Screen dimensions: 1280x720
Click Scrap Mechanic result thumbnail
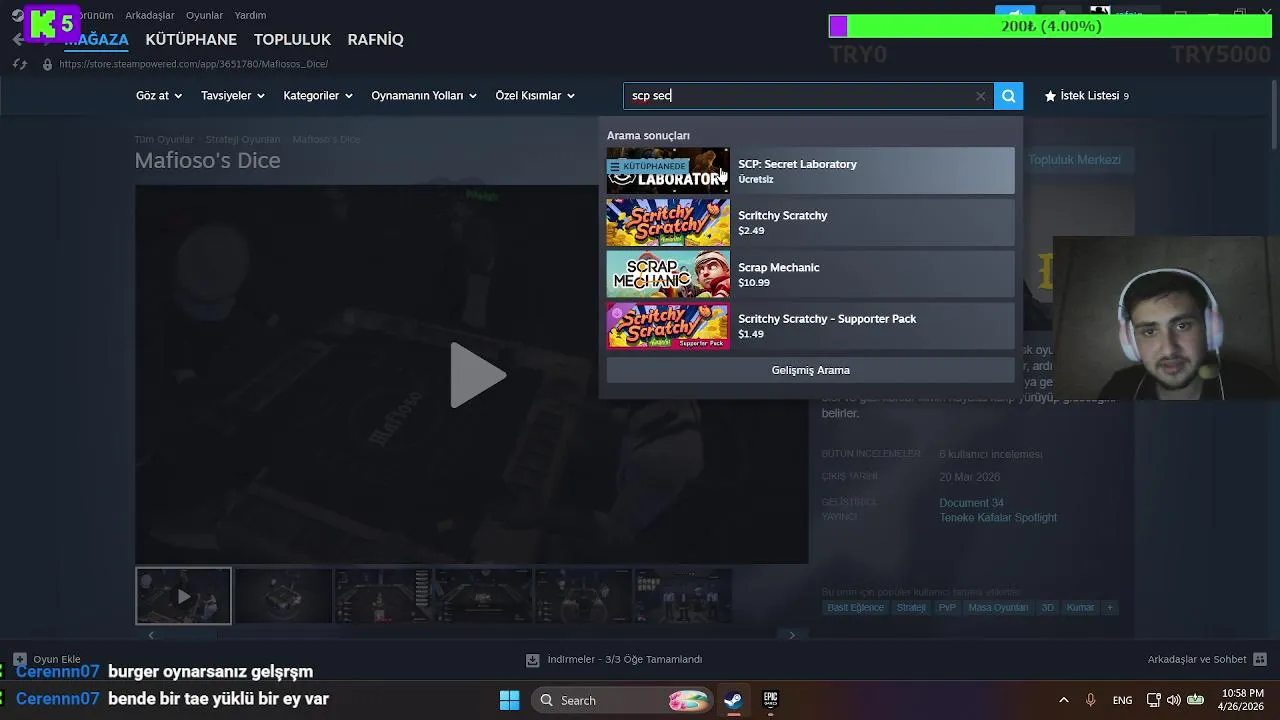pos(668,274)
